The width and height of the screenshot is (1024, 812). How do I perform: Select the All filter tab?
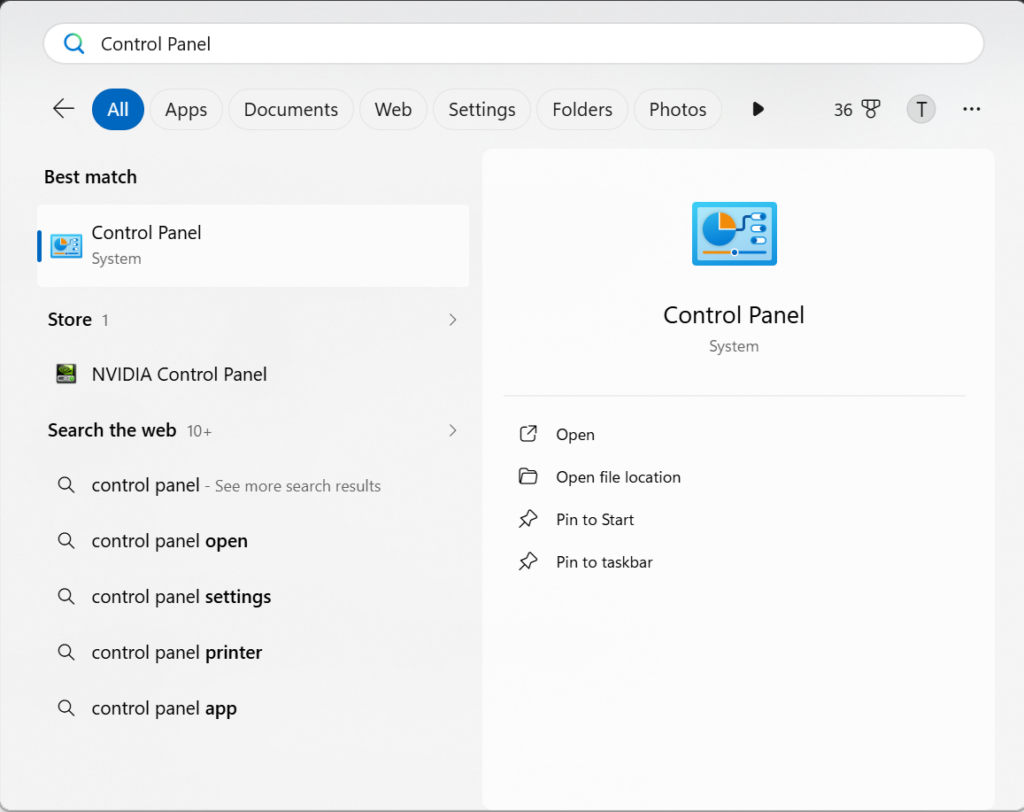(118, 109)
